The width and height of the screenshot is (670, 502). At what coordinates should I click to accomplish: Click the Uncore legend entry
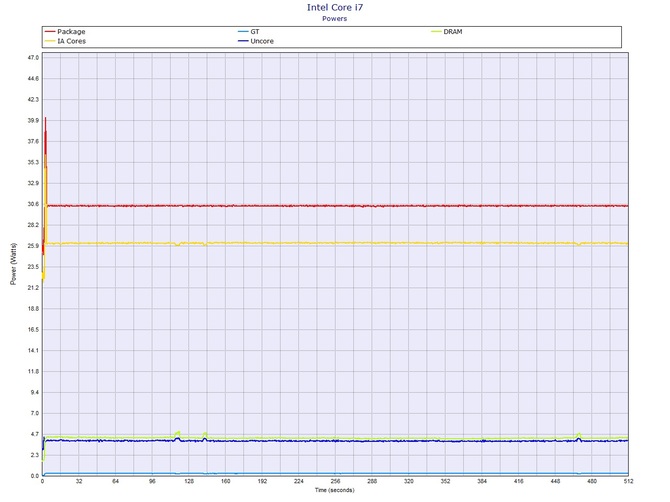pyautogui.click(x=256, y=41)
